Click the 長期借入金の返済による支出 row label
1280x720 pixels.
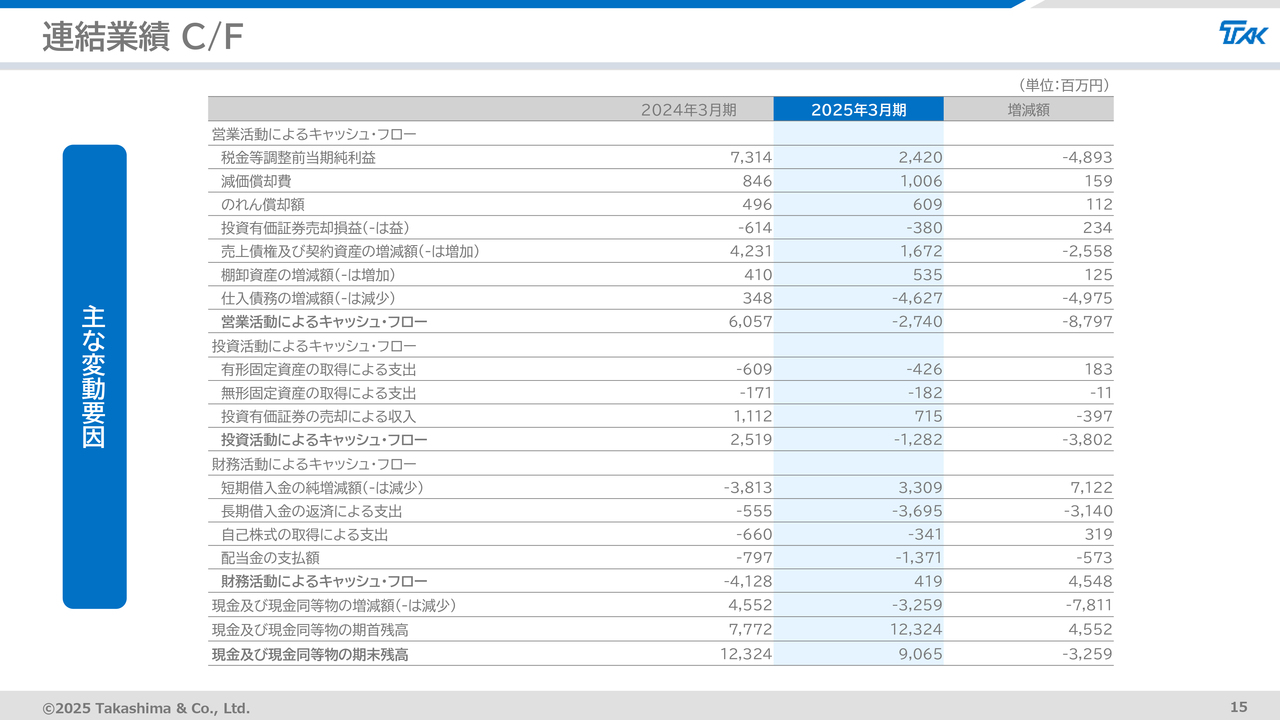pyautogui.click(x=312, y=511)
